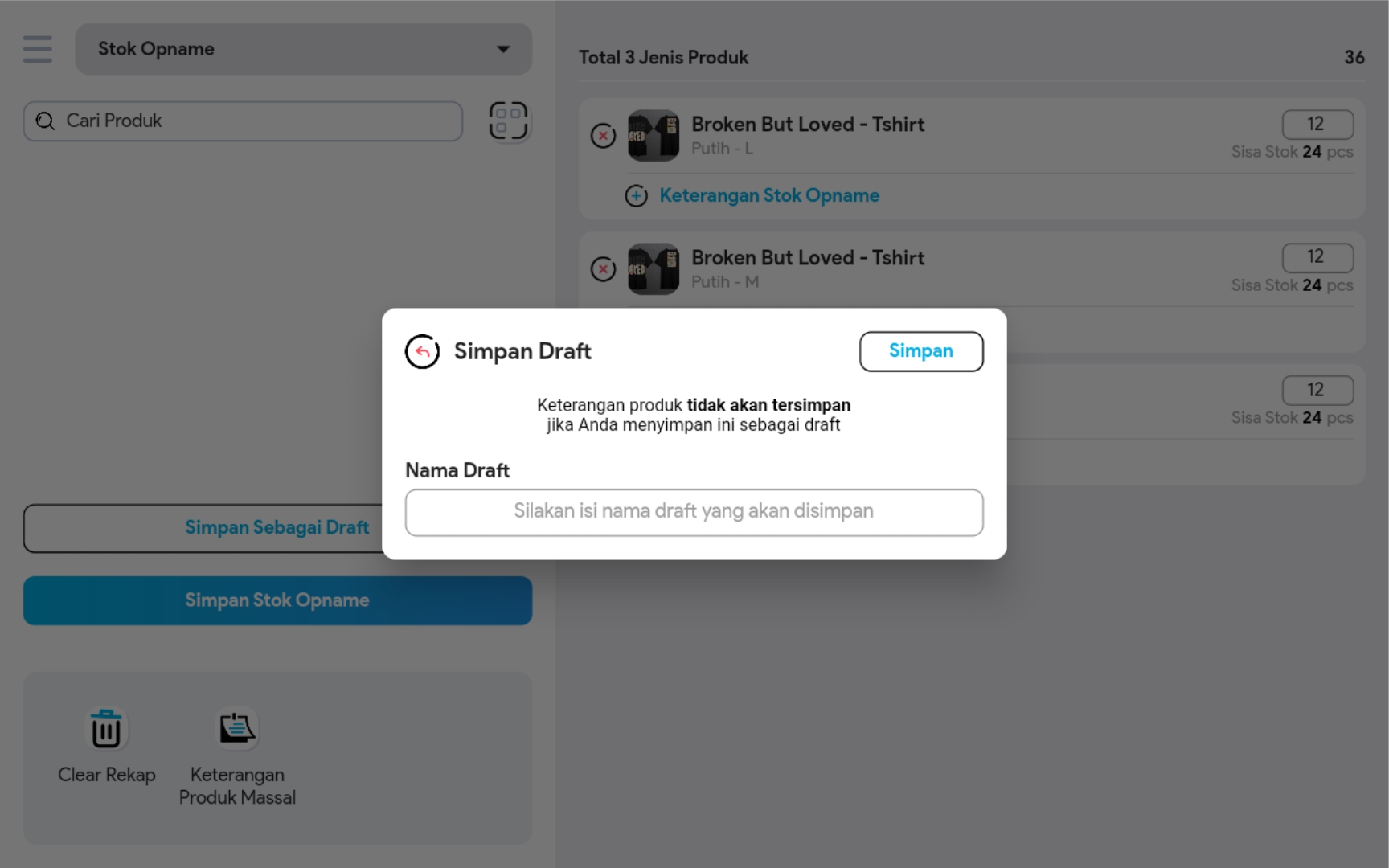Remove Broken But Loved Putih - L item
Viewport: 1389px width, 868px height.
(x=603, y=136)
